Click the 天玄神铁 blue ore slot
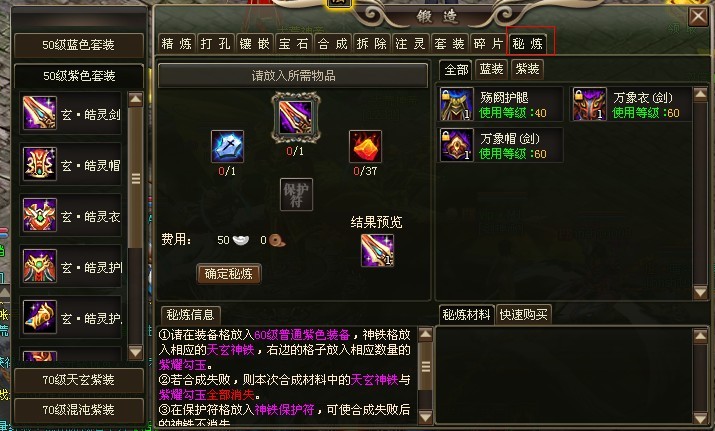 [x=228, y=146]
